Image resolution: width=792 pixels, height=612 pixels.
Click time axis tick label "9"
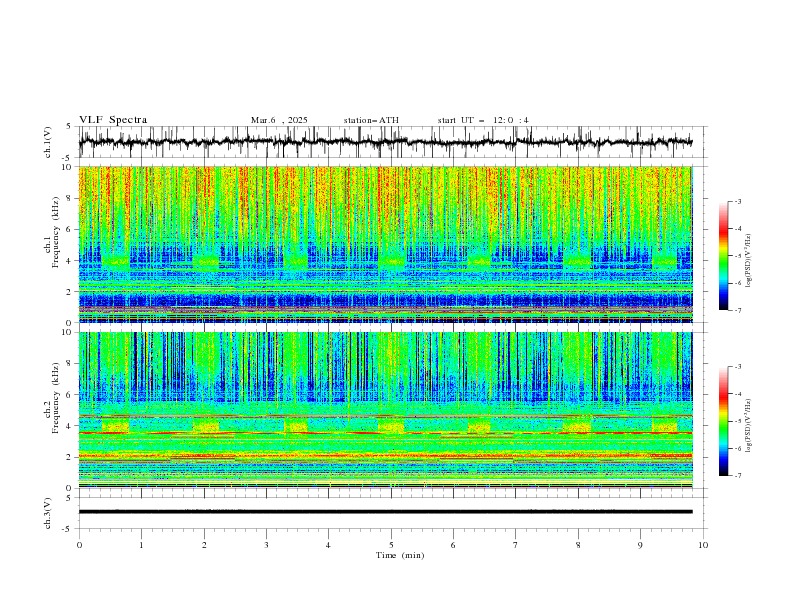[x=640, y=545]
